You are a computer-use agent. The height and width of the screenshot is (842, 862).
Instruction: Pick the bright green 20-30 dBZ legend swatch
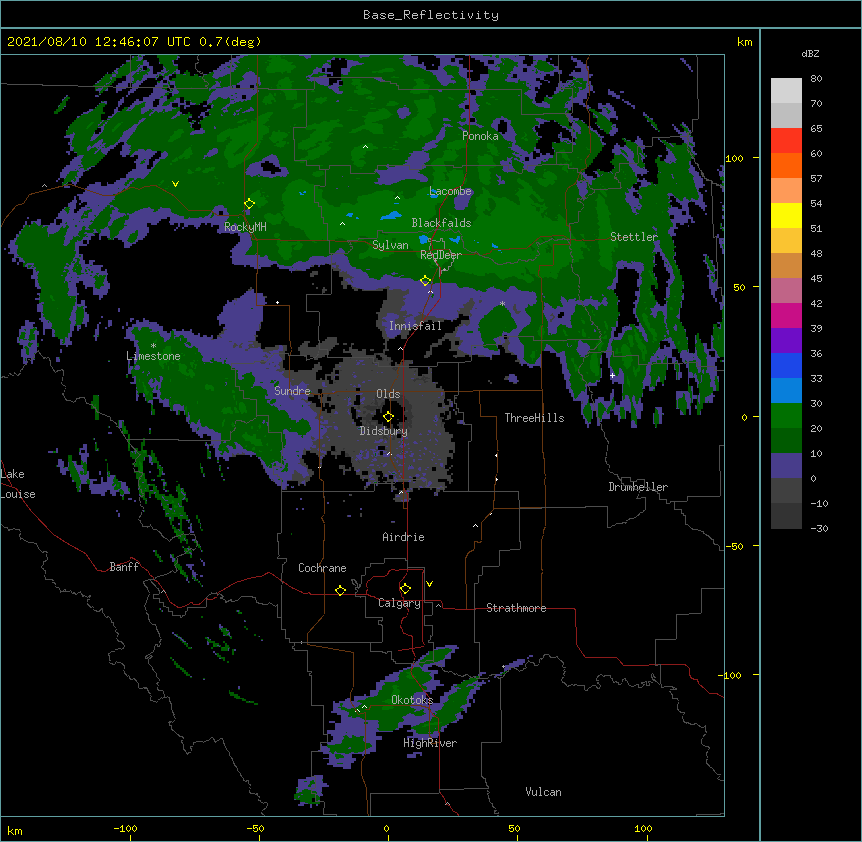pyautogui.click(x=786, y=416)
